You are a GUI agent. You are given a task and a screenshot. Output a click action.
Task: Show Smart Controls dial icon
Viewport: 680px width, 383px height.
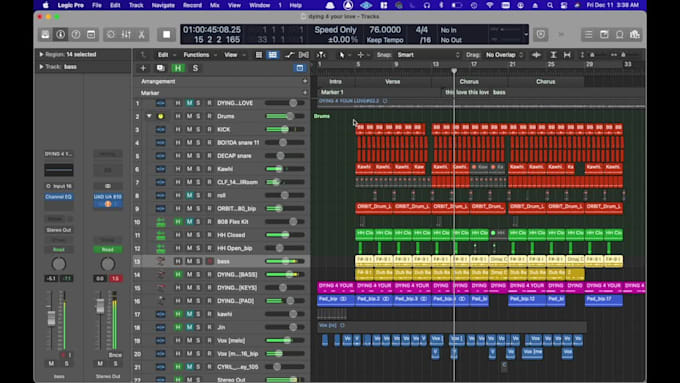click(111, 35)
